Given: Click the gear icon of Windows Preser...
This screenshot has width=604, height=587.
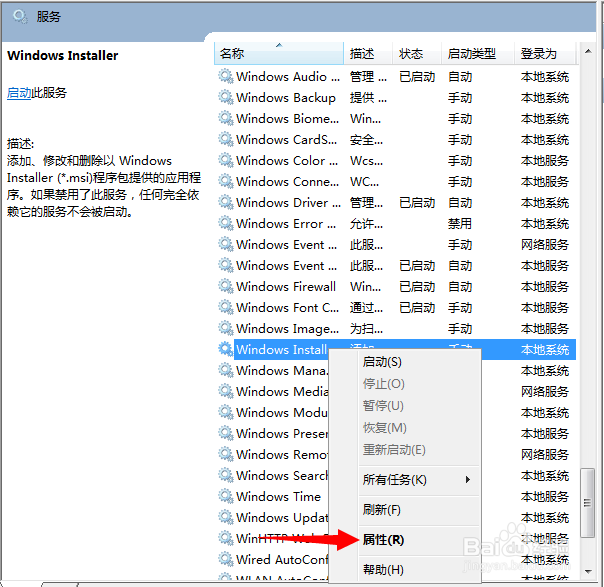Looking at the screenshot, I should click(226, 433).
